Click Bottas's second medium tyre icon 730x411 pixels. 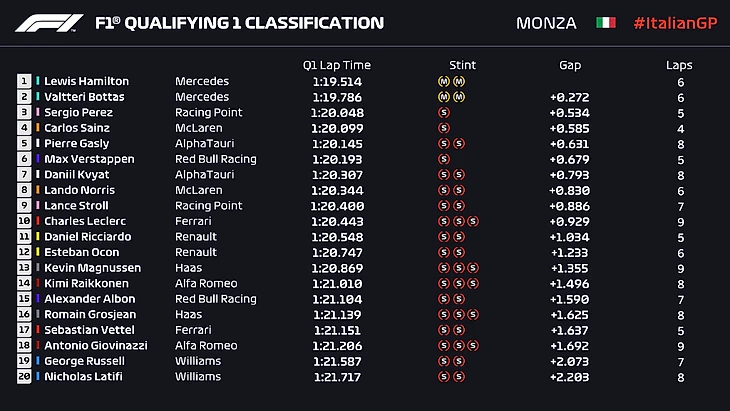459,97
